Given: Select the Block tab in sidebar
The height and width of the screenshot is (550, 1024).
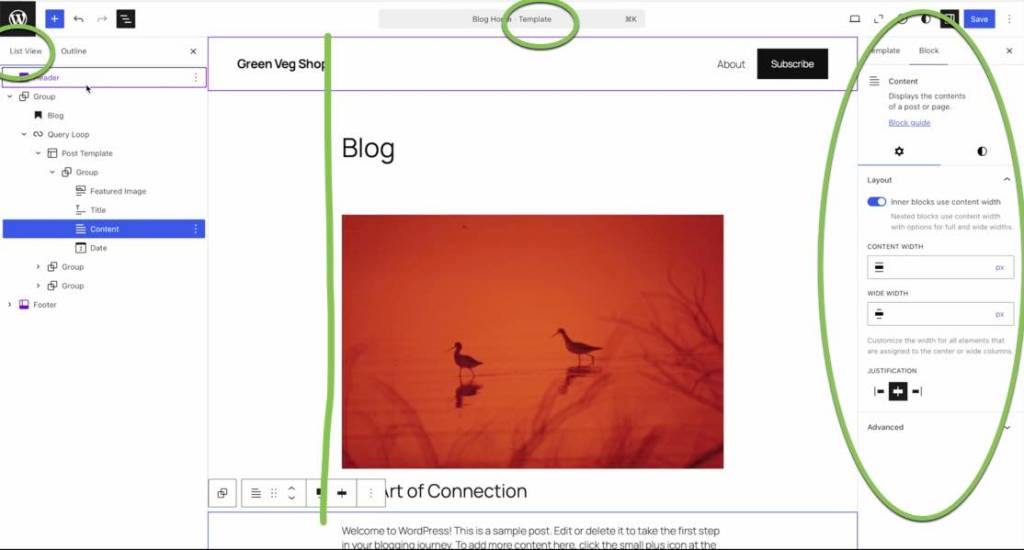Looking at the screenshot, I should [928, 50].
